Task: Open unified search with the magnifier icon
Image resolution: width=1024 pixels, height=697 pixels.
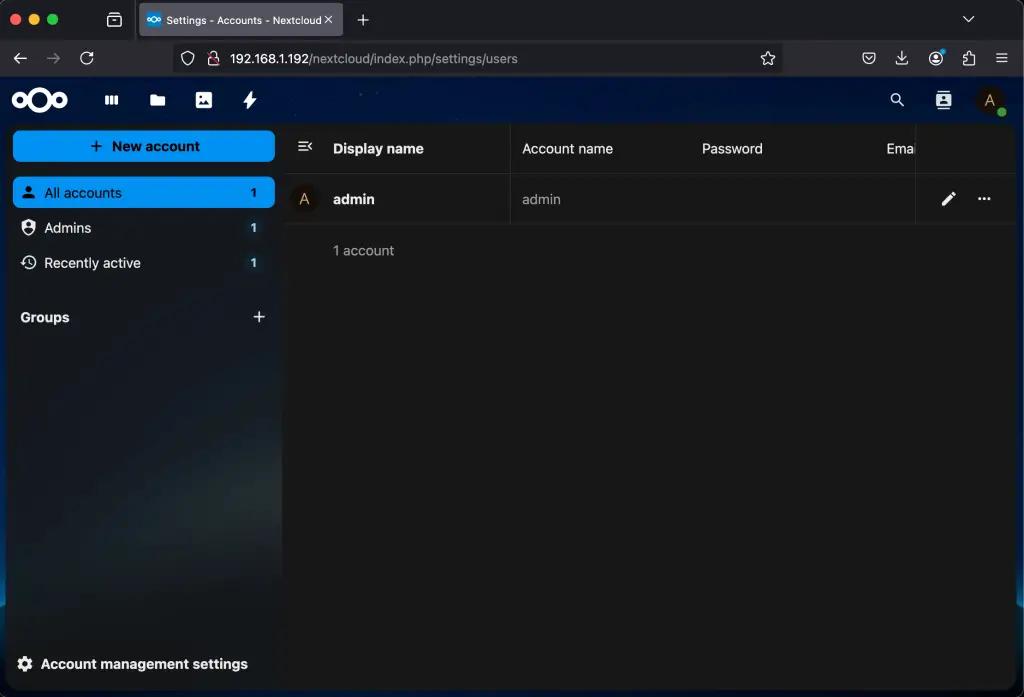Action: pyautogui.click(x=897, y=100)
